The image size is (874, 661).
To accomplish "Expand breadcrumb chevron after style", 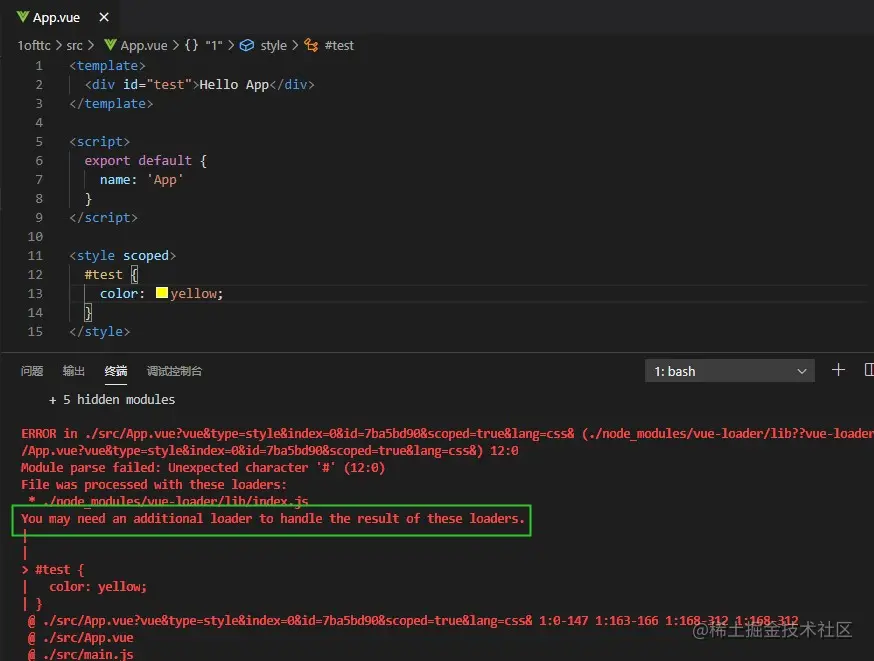I will tap(295, 45).
